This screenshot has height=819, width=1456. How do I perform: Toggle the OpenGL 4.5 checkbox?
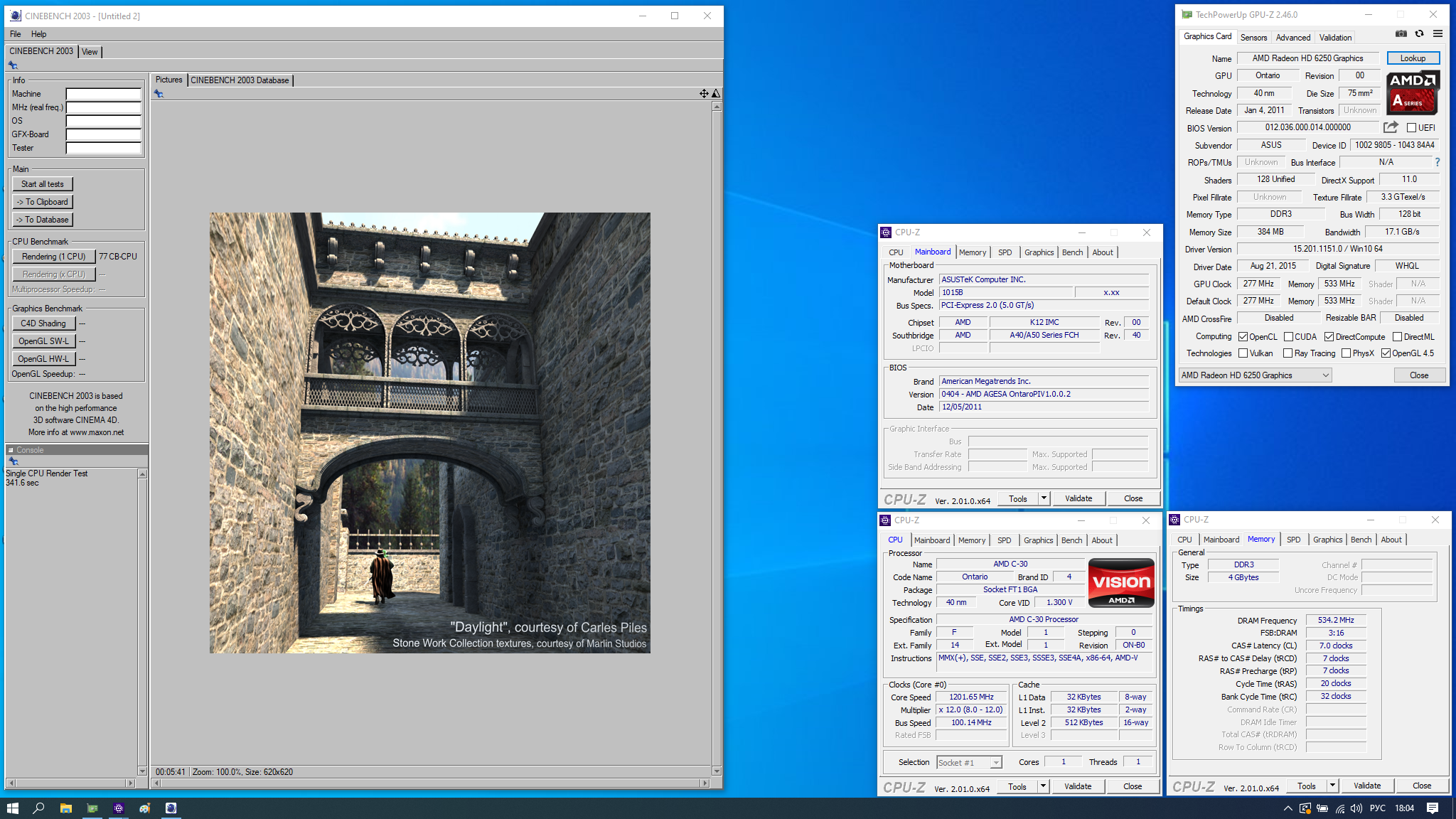point(1386,353)
